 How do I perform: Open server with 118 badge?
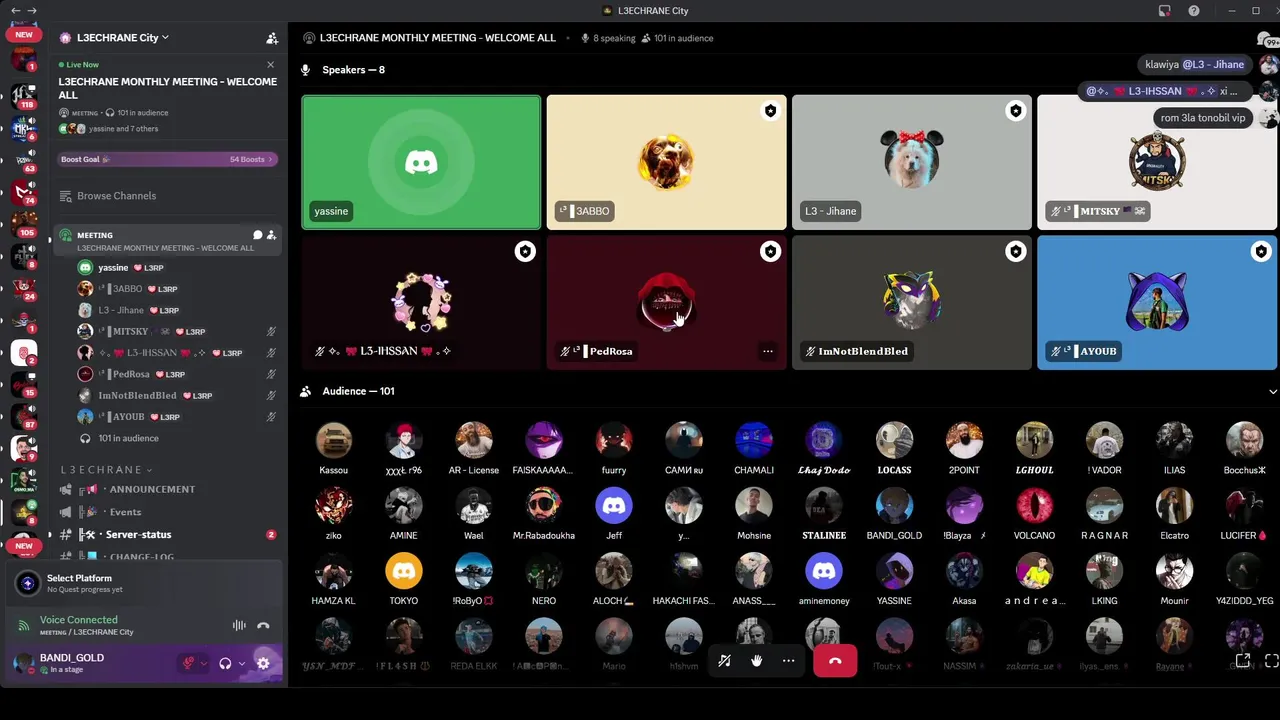[x=23, y=95]
